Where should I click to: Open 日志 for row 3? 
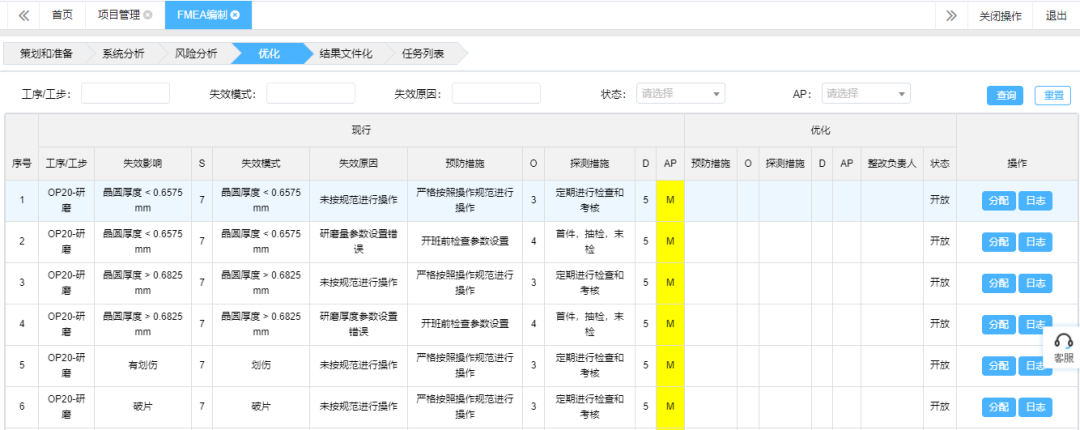pyautogui.click(x=1035, y=283)
